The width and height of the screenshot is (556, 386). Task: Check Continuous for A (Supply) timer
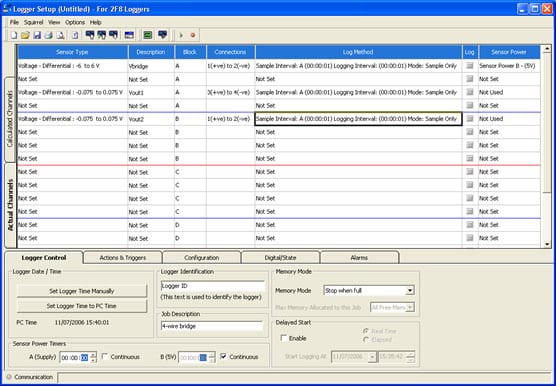(105, 357)
